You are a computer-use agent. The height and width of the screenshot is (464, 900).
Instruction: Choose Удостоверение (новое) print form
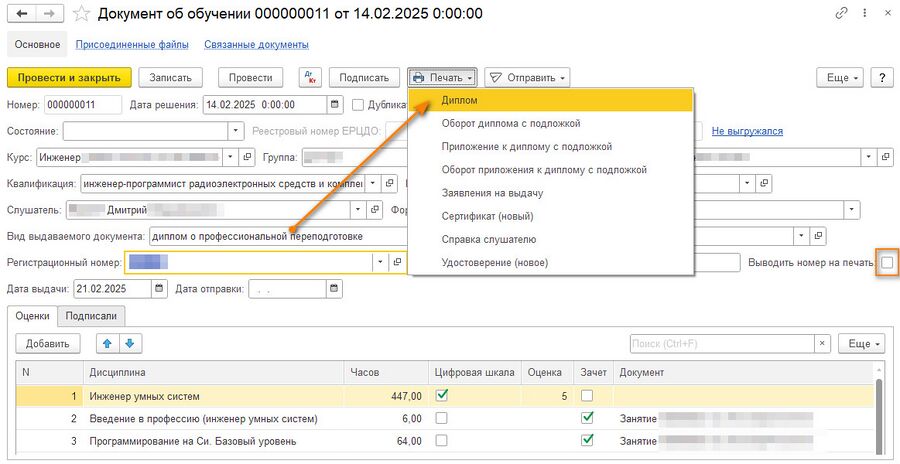551,263
